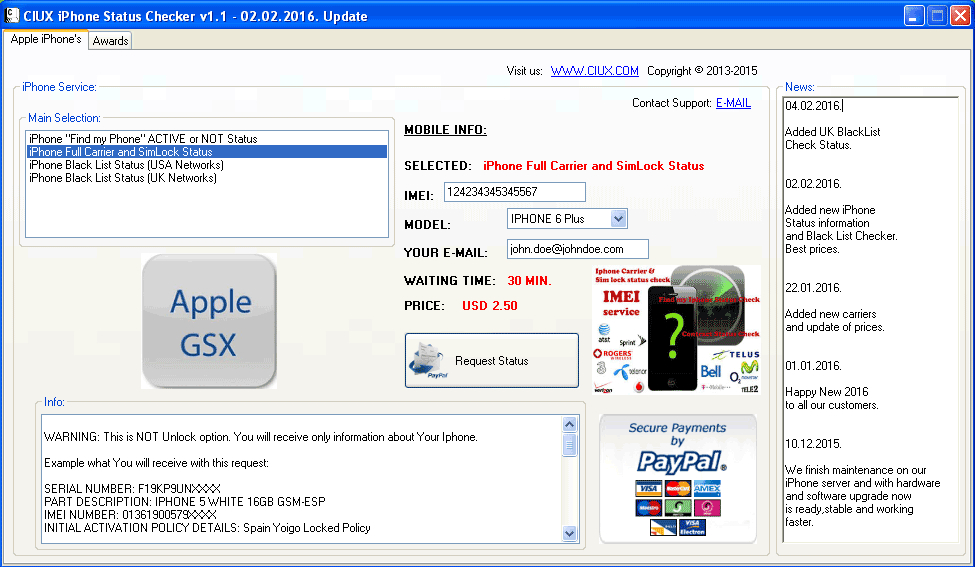The height and width of the screenshot is (567, 975).
Task: Select iPhone "Find my Phone" ACTIVE or NOT Status
Action: [x=206, y=139]
